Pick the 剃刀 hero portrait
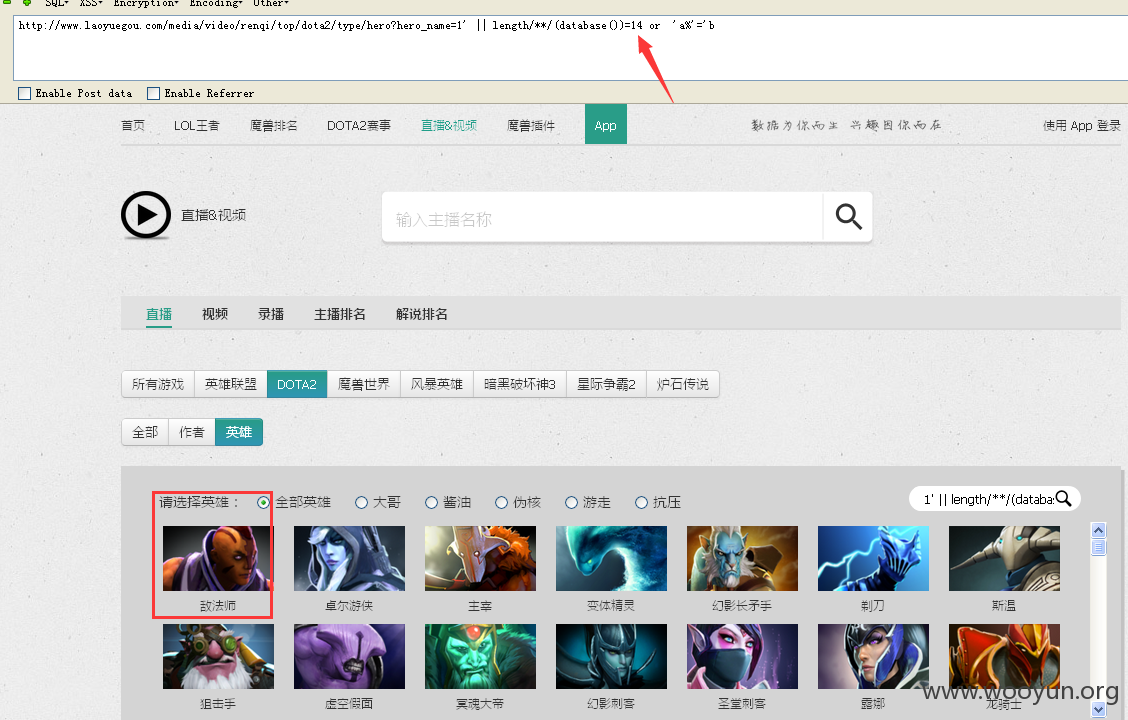The height and width of the screenshot is (720, 1128). coord(873,558)
